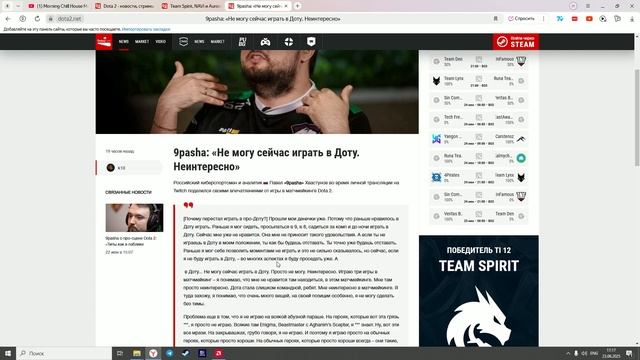Open Team Lynx vs Runa Team 21:00 match
640x360 pixels.
(479, 81)
